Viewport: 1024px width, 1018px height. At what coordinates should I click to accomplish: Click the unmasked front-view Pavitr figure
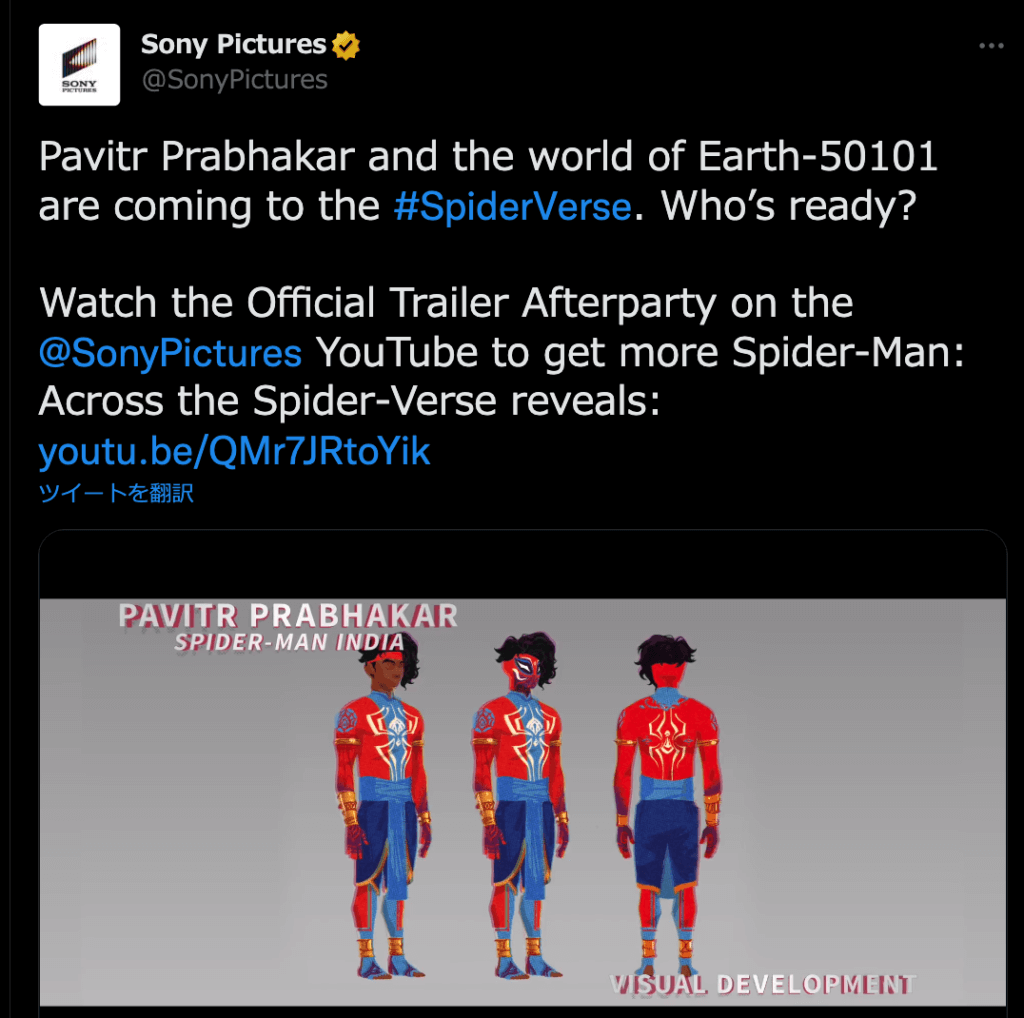click(383, 804)
